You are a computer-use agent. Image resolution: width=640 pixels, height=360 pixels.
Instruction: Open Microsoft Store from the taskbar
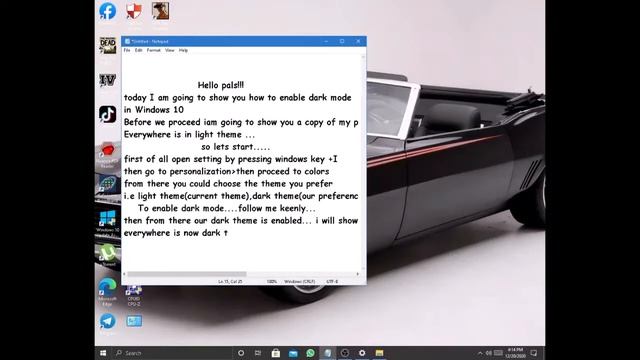click(276, 353)
